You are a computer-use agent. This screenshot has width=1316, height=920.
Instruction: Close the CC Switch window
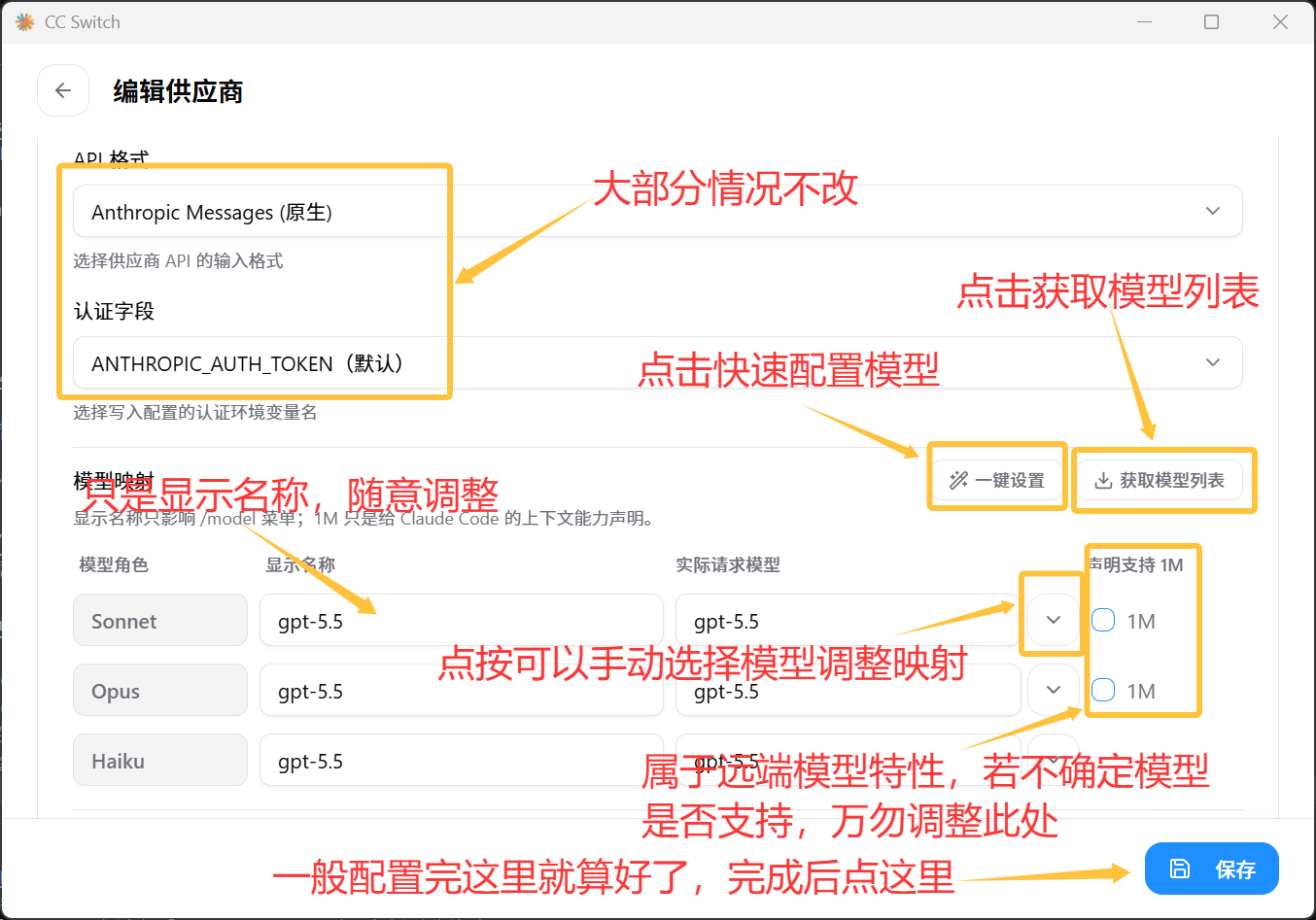click(1280, 21)
